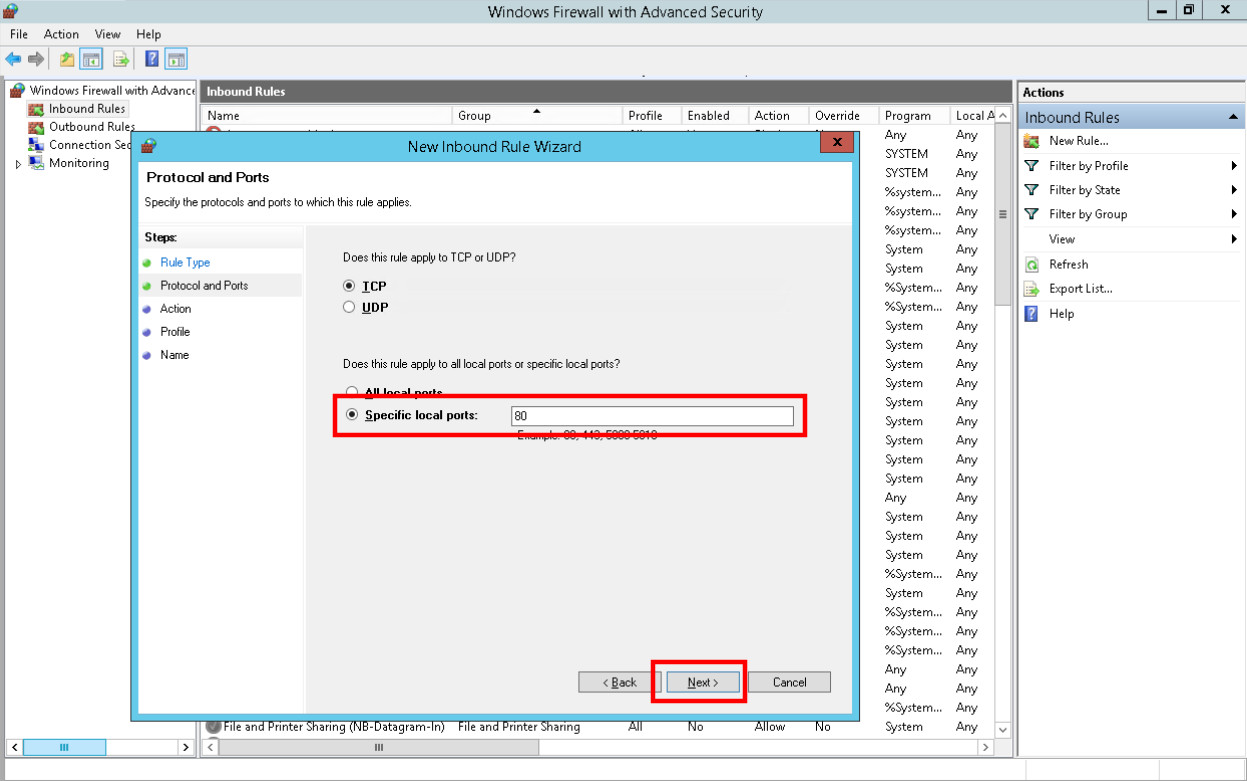Viewport: 1247px width, 781px height.
Task: Click the Action step in wizard Steps list
Action: [x=176, y=309]
